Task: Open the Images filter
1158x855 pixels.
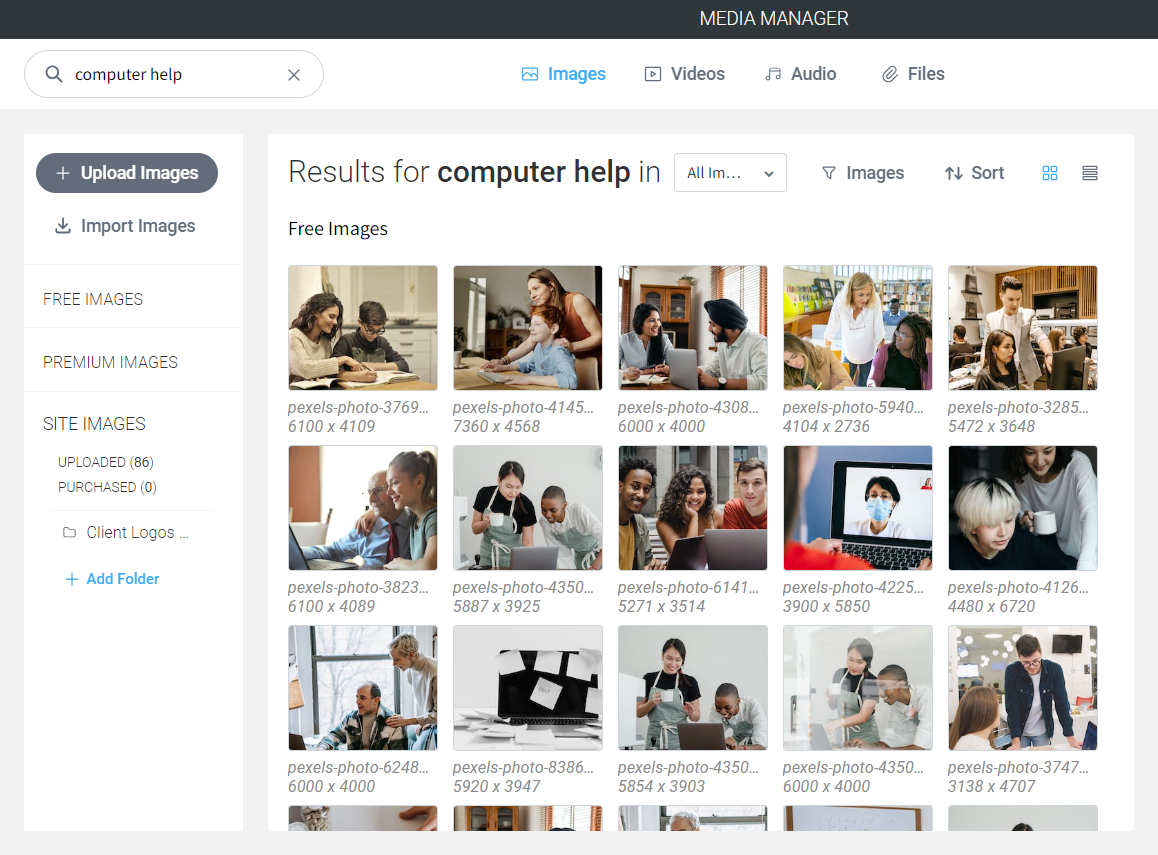Action: (x=863, y=173)
